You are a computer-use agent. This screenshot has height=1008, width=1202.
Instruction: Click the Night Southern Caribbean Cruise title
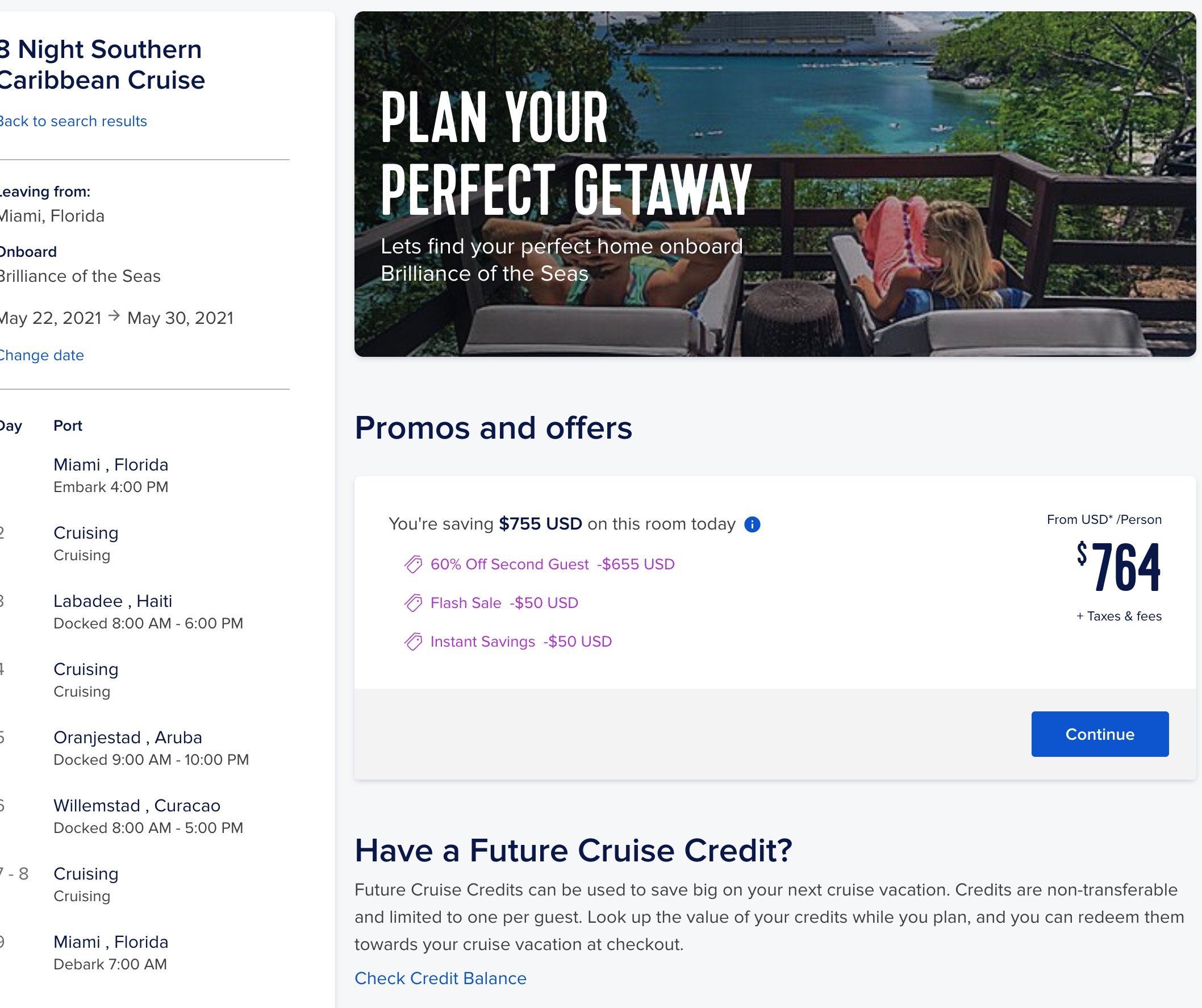coord(102,65)
